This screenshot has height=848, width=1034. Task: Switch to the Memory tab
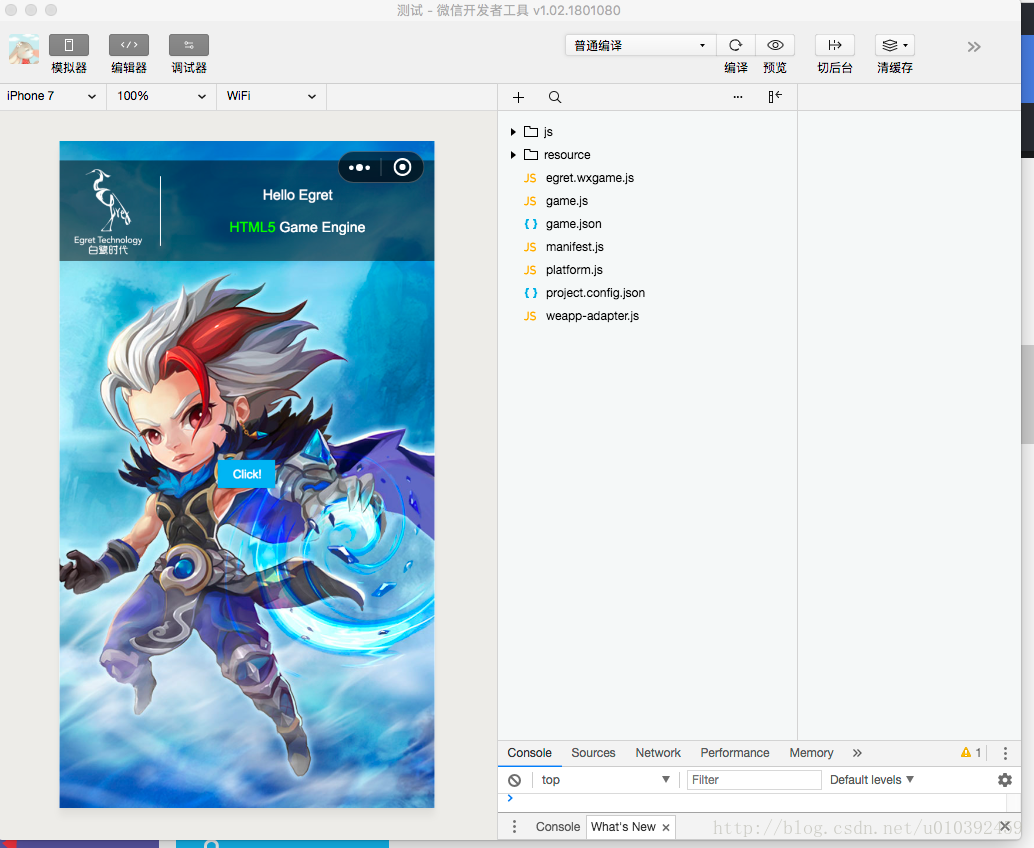click(x=811, y=753)
